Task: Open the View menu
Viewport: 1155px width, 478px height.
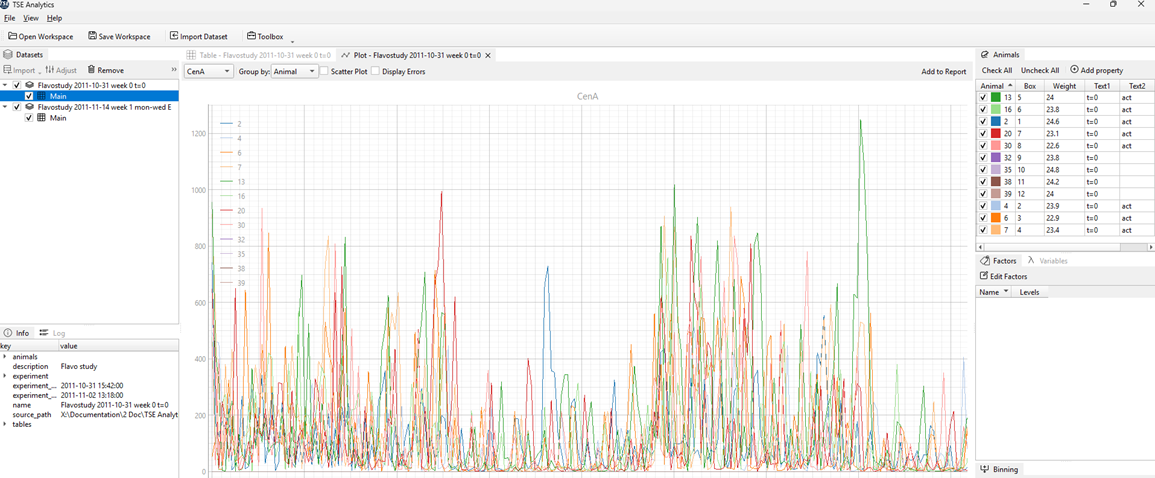Action: (31, 18)
